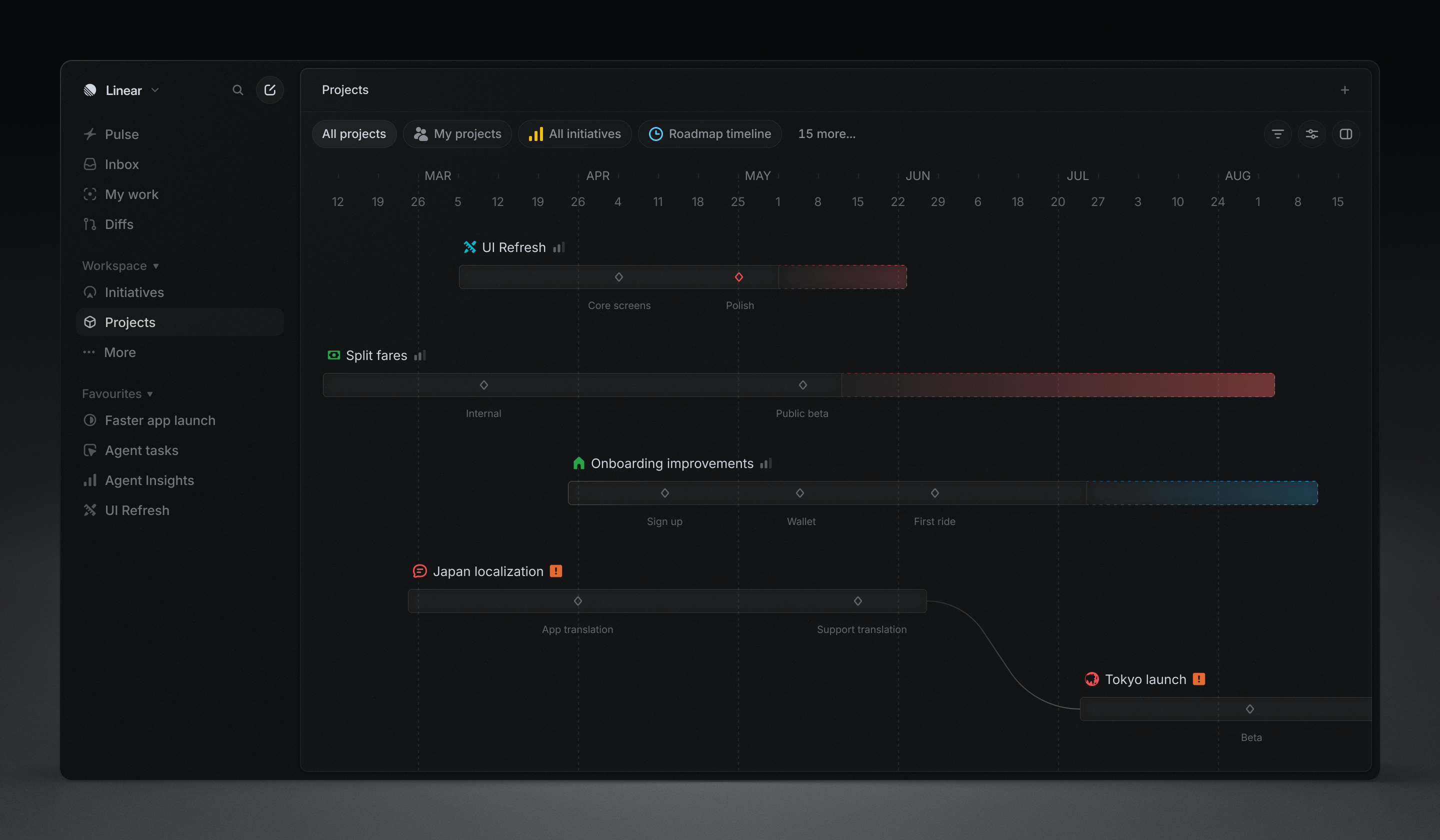The image size is (1440, 840).
Task: Toggle the side panel icon
Action: coord(1345,133)
